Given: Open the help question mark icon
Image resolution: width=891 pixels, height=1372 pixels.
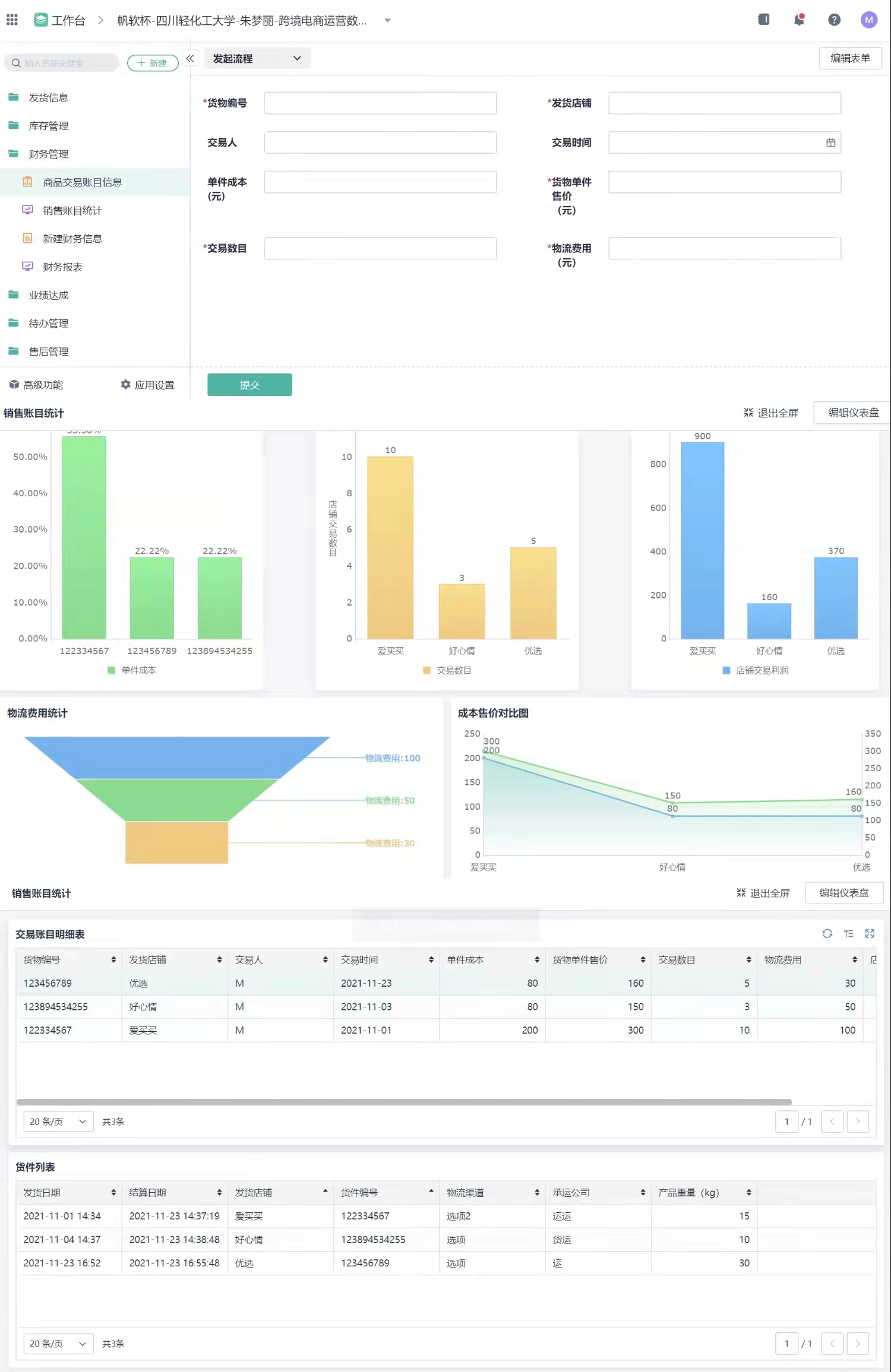Looking at the screenshot, I should coord(834,20).
